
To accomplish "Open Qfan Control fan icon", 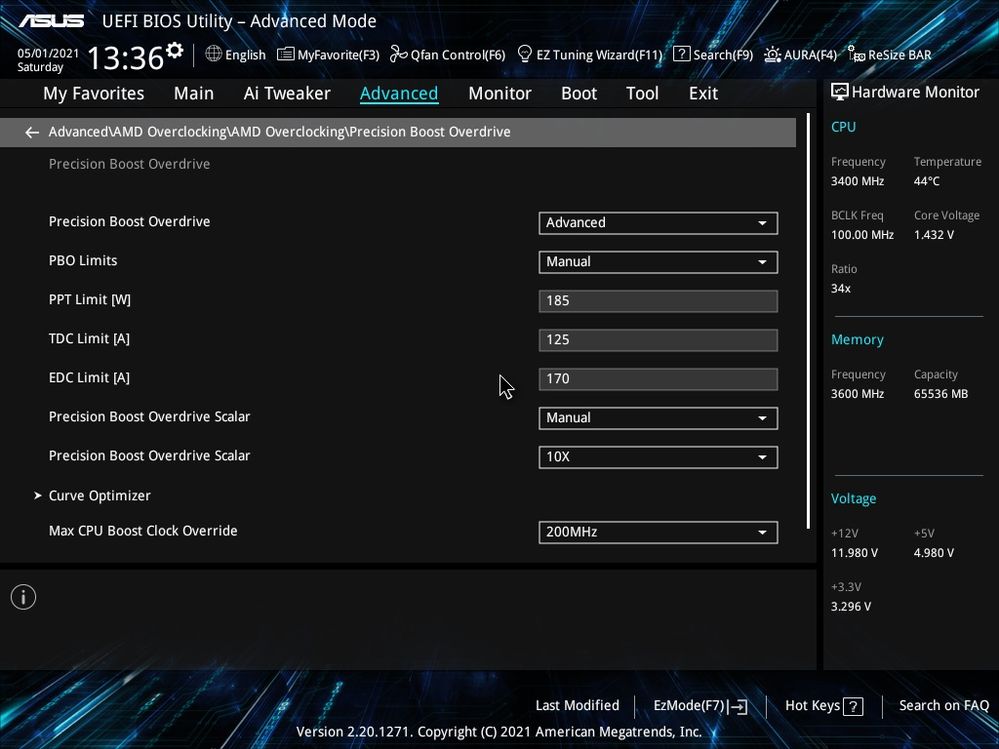I will [x=398, y=54].
